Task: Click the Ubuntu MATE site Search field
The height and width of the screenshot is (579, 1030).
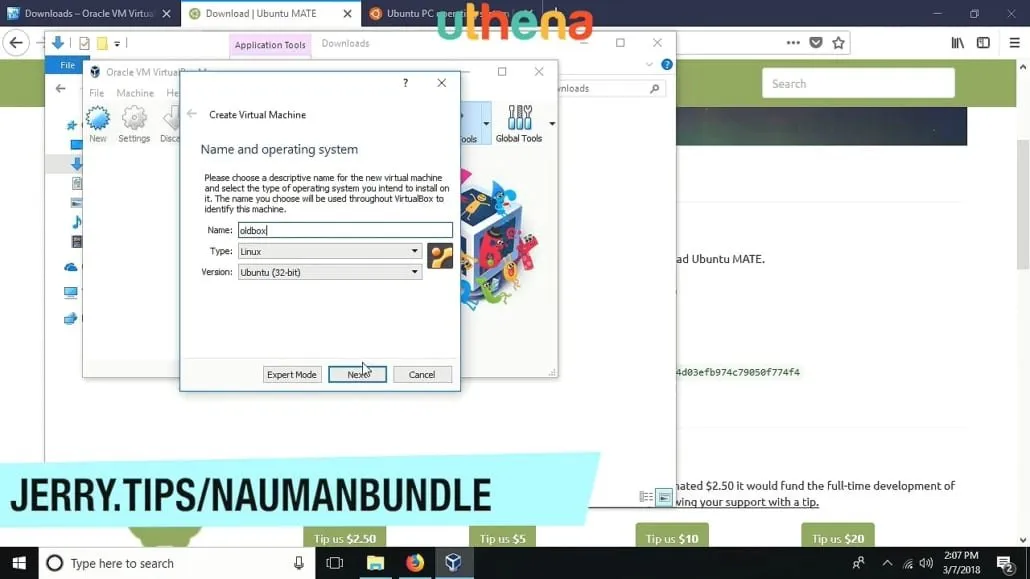Action: coord(858,83)
